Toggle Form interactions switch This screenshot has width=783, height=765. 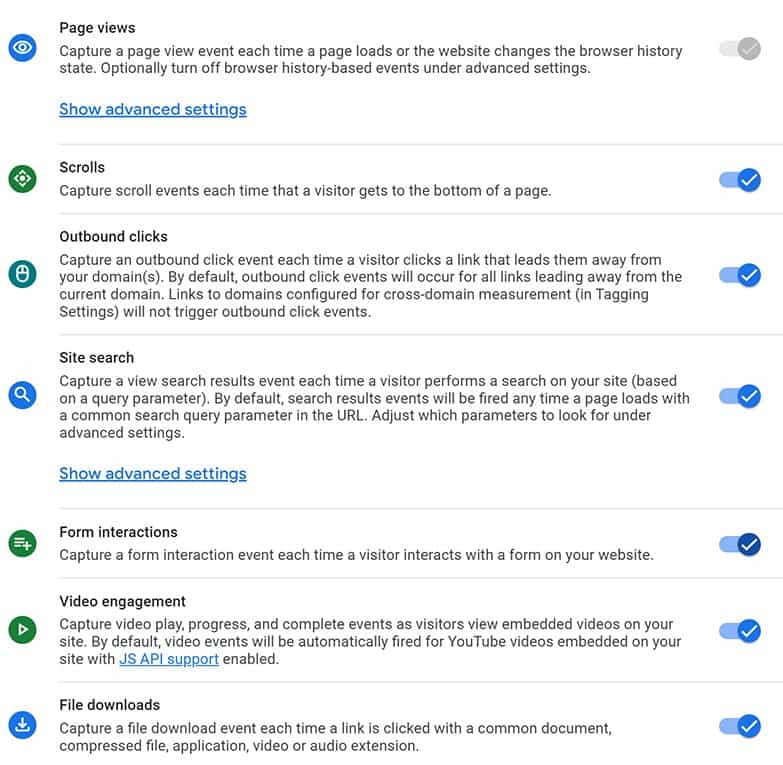click(x=740, y=544)
